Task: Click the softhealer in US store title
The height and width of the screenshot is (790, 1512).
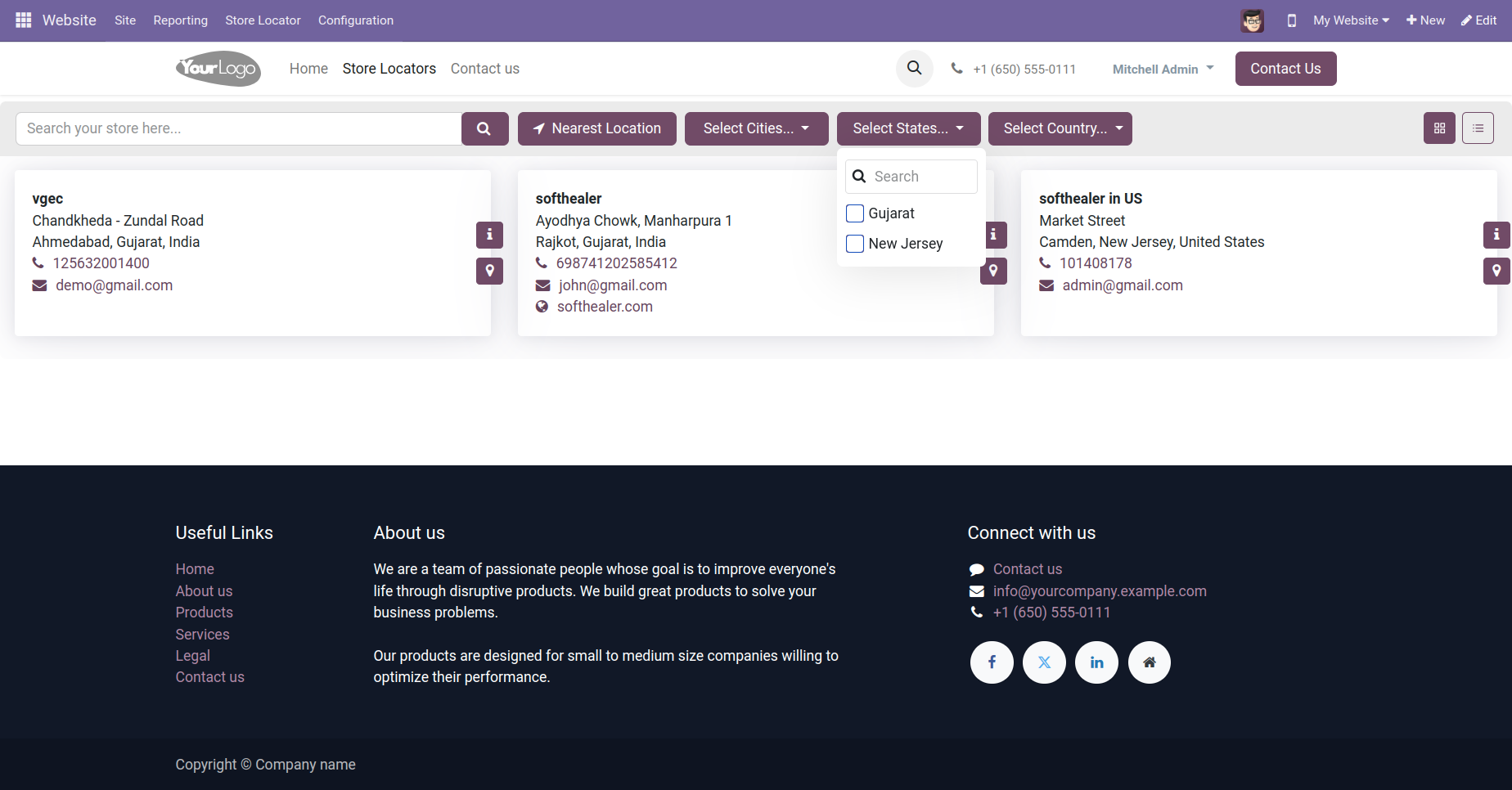Action: tap(1091, 199)
